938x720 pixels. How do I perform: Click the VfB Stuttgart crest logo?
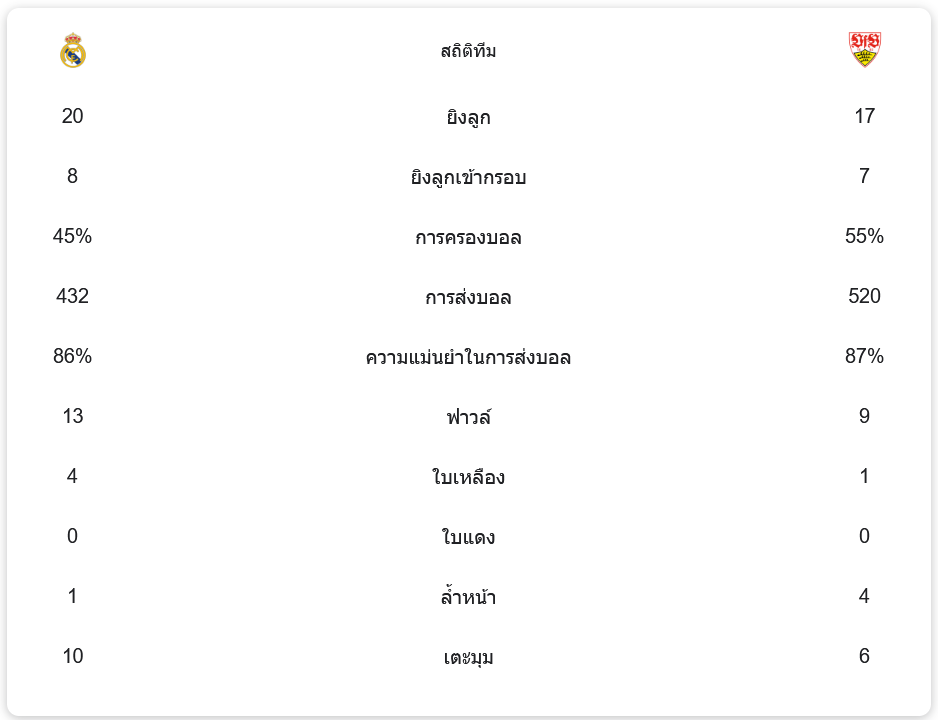tap(864, 50)
